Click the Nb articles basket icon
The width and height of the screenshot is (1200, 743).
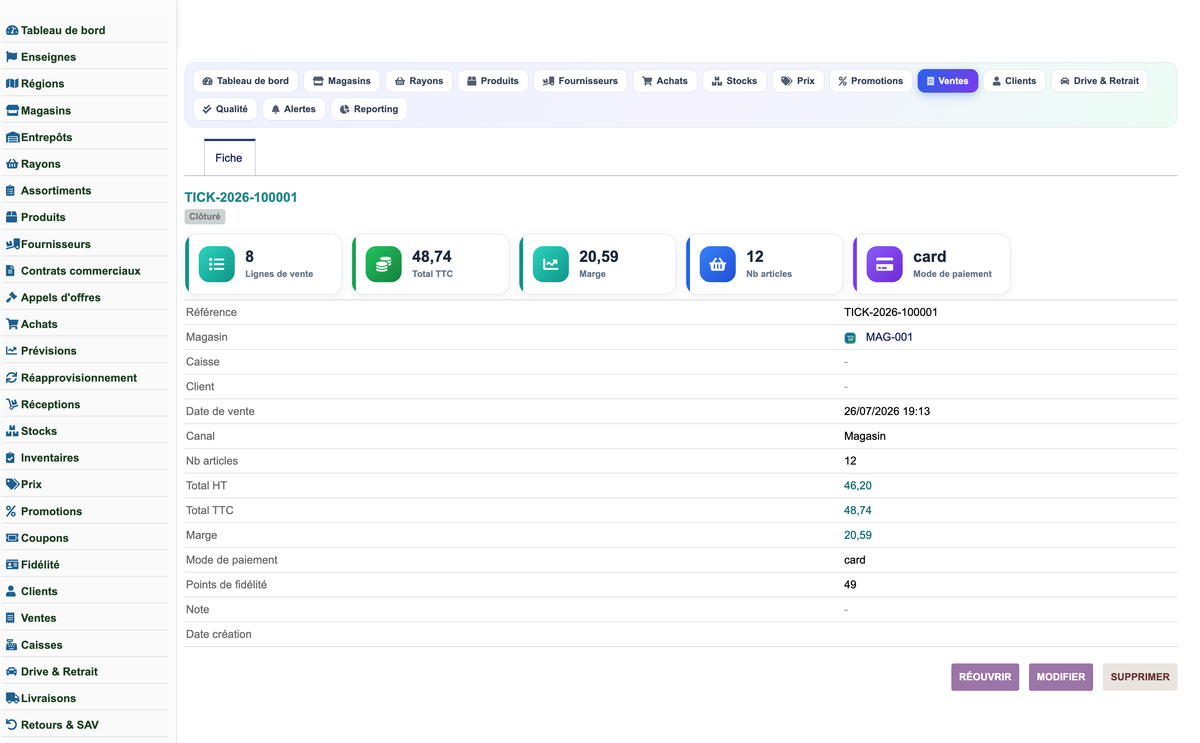tap(718, 265)
